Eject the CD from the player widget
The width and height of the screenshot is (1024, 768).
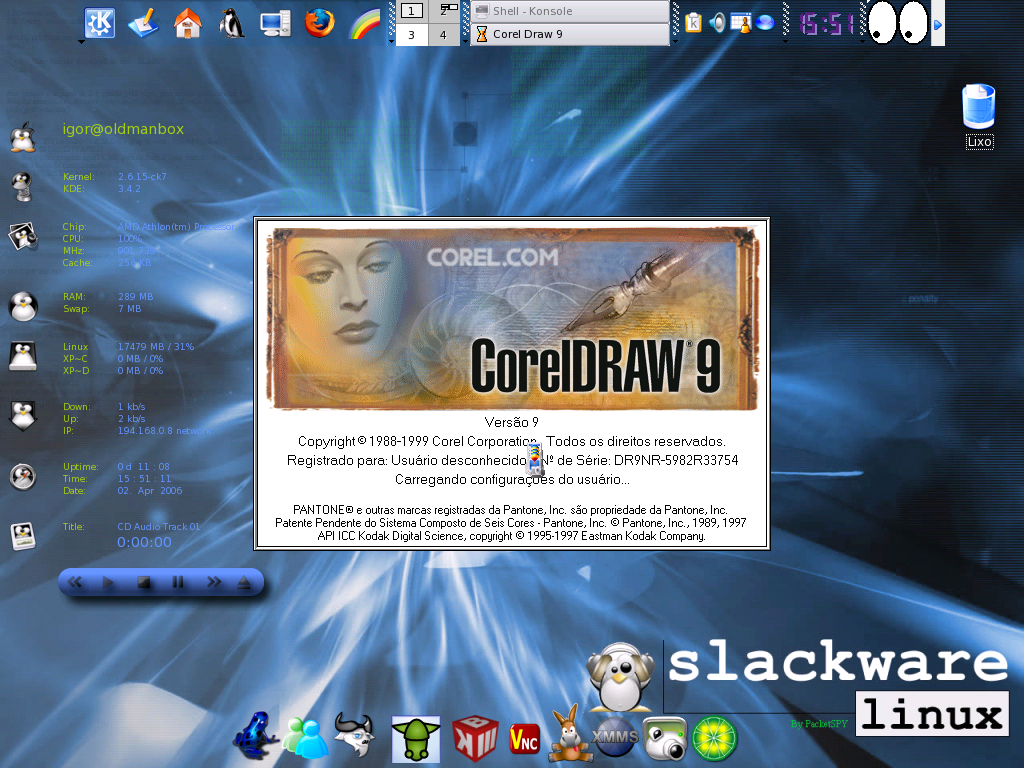[244, 582]
